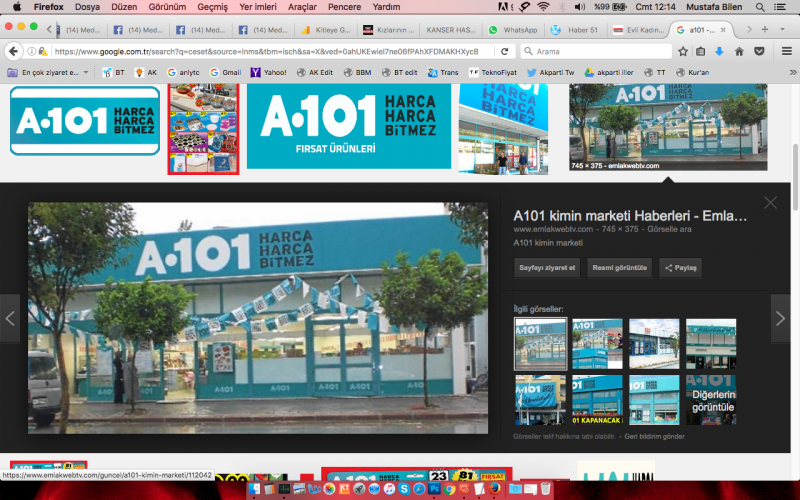Image resolution: width=800 pixels, height=500 pixels.
Task: Open the volume control in the menu bar
Action: 580,7
